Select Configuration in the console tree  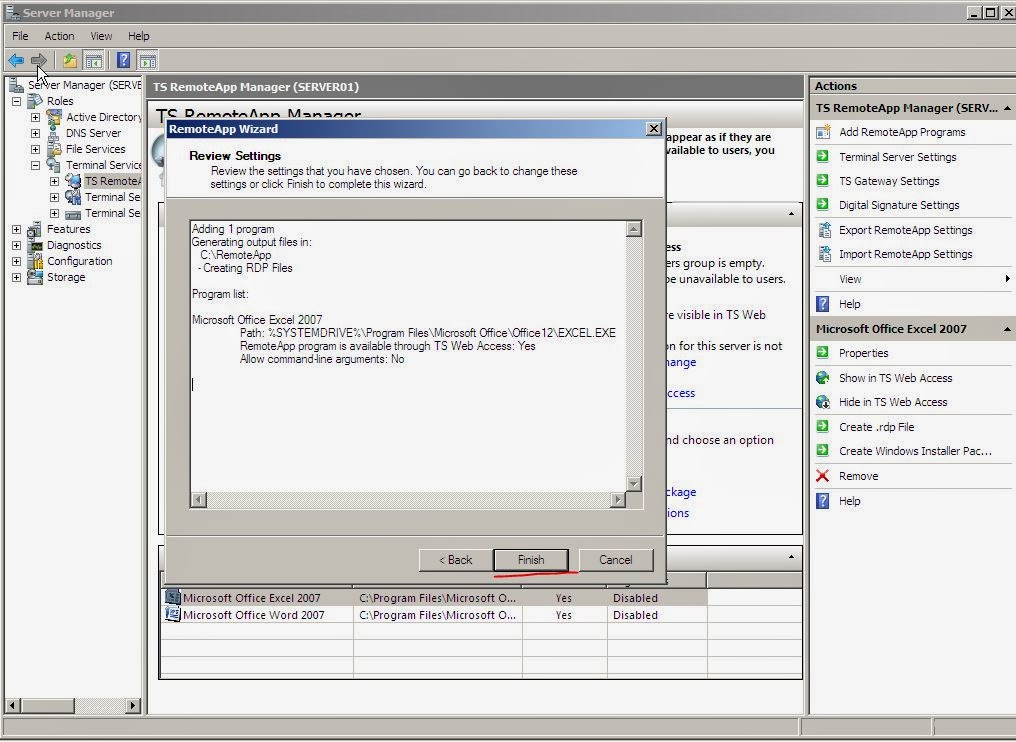[x=79, y=261]
